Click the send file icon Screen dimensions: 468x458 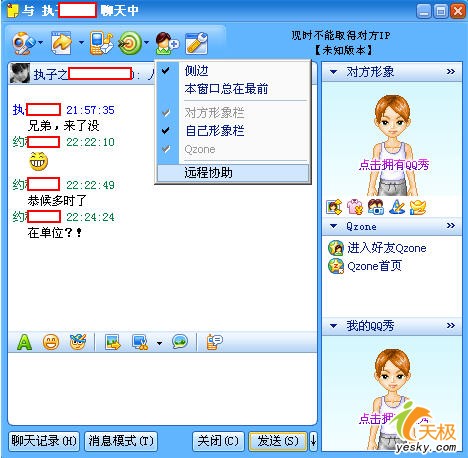pyautogui.click(x=61, y=43)
